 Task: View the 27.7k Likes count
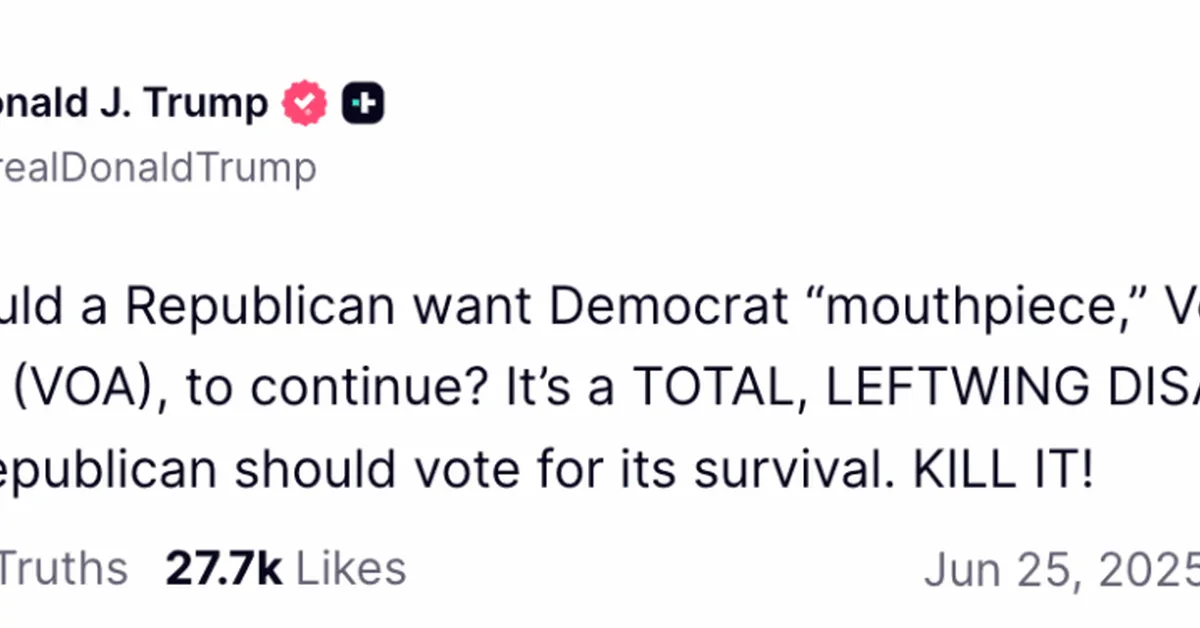285,568
